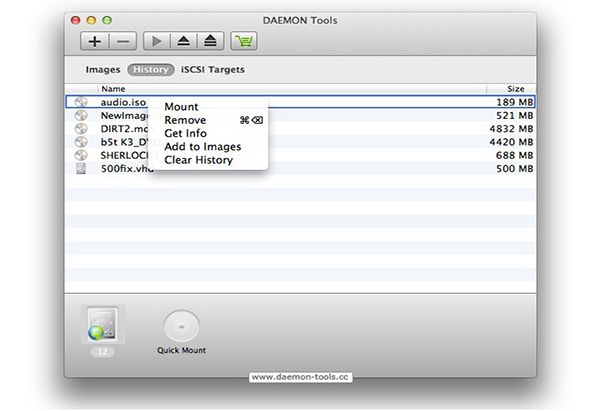Click the 4832 MB size value
Image resolution: width=590 pixels, height=411 pixels.
click(x=511, y=129)
